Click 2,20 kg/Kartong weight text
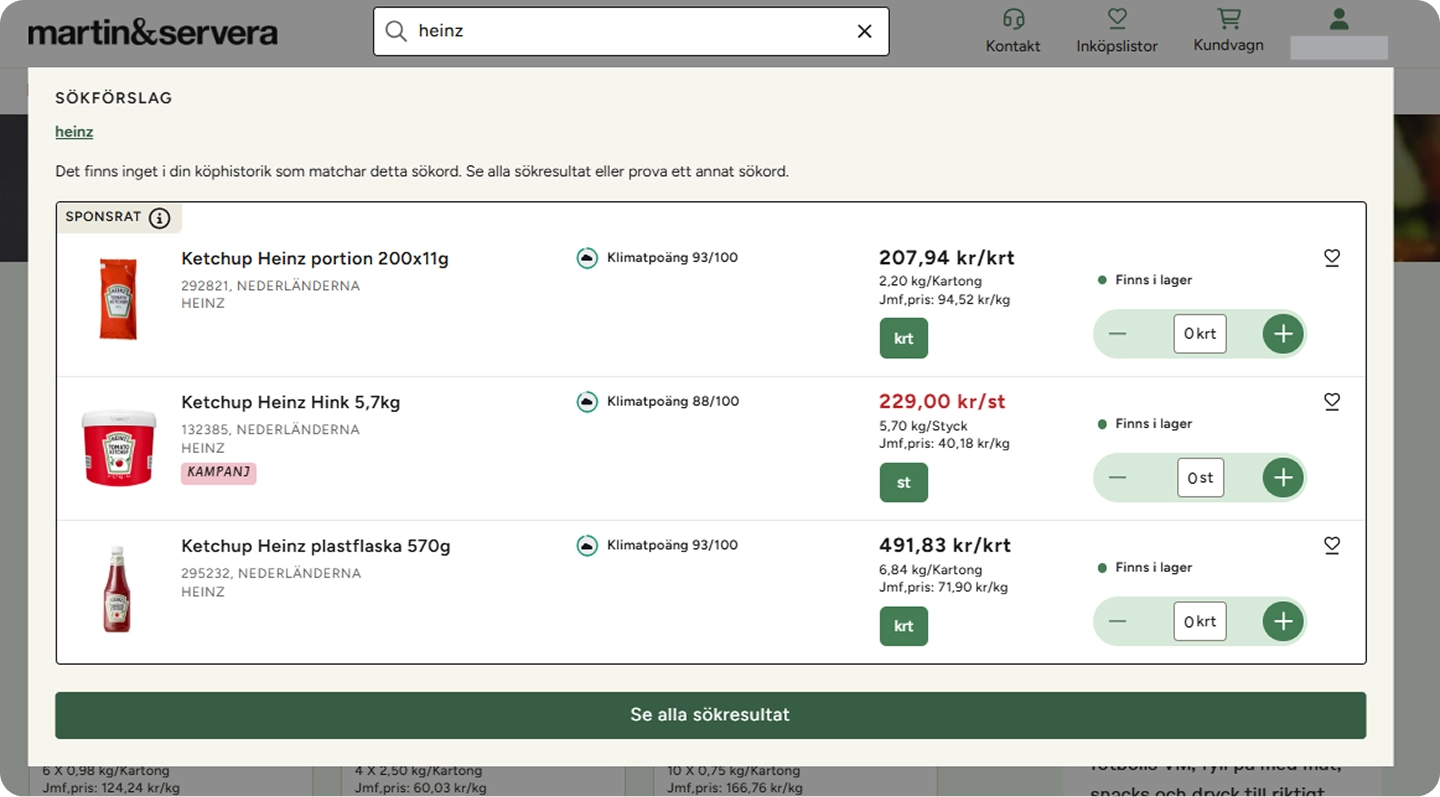Image resolution: width=1440 pixels, height=797 pixels. (x=930, y=281)
